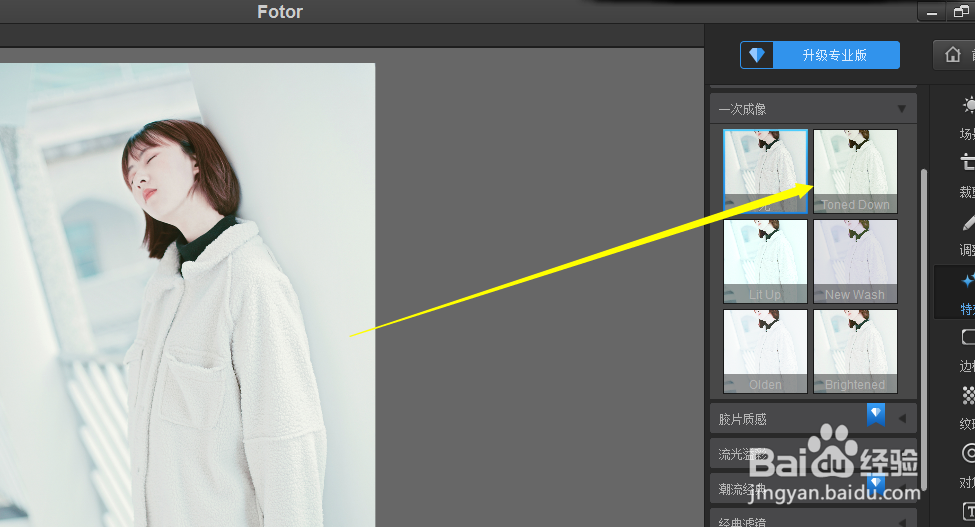Click the 一次成像 category arrow

[902, 109]
